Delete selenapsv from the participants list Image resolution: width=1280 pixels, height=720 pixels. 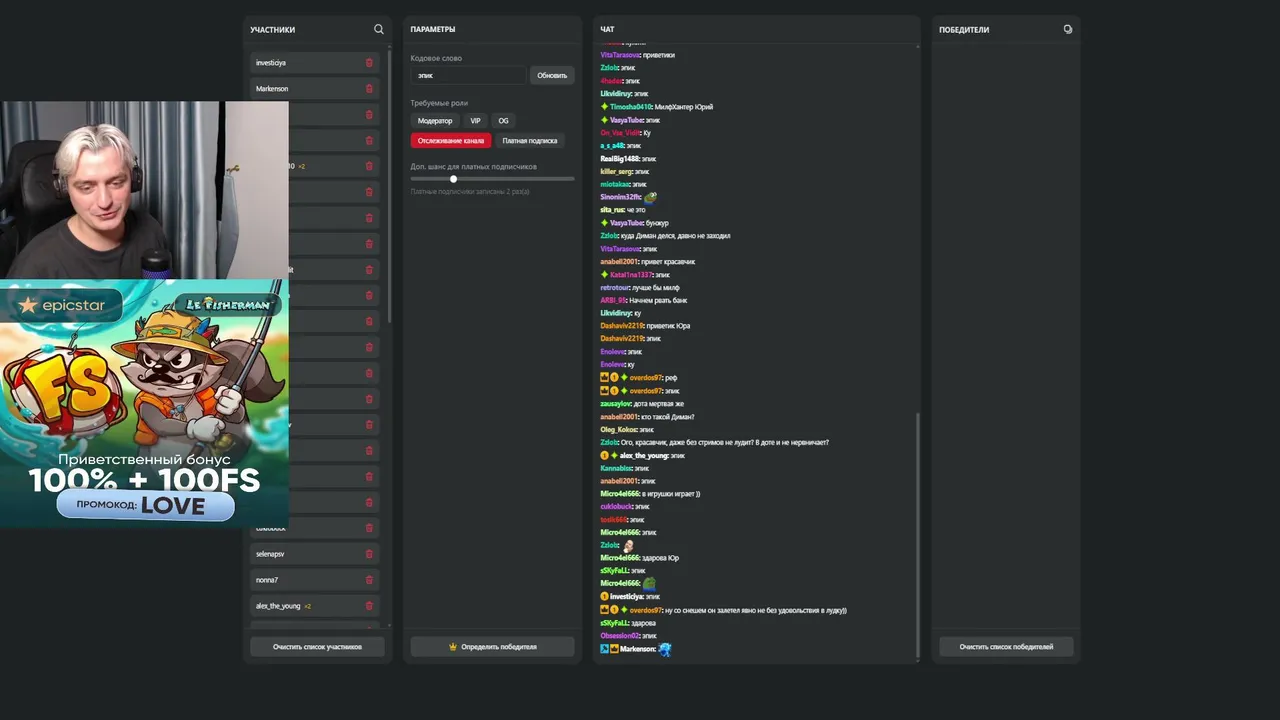point(369,554)
